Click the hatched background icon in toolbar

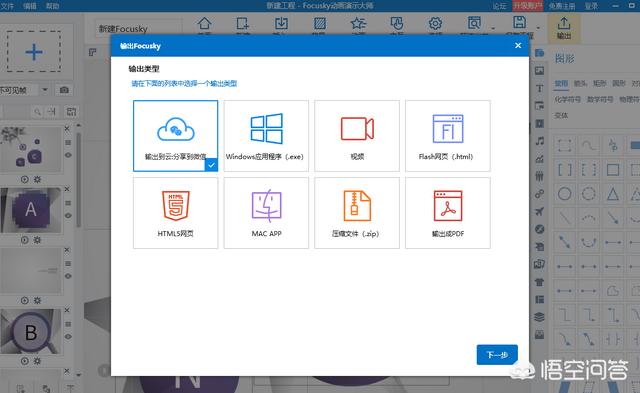[320, 24]
